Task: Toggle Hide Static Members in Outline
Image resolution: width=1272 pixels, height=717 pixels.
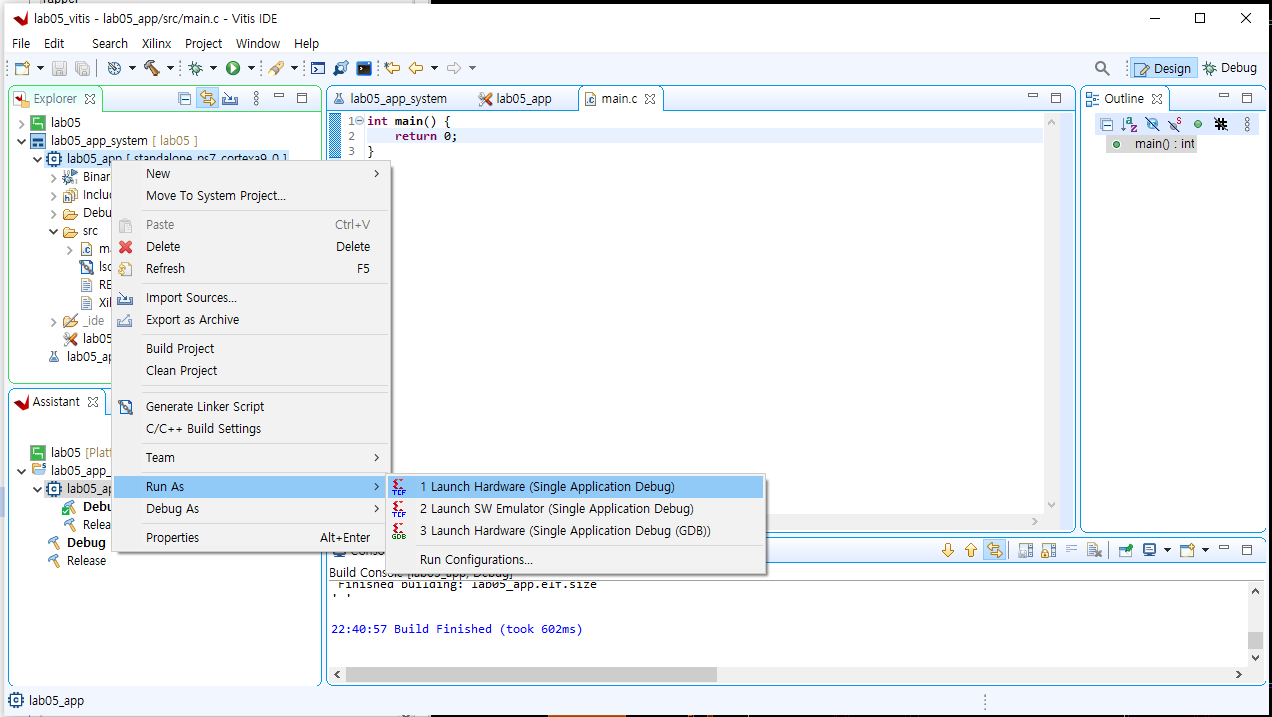Action: click(1175, 124)
